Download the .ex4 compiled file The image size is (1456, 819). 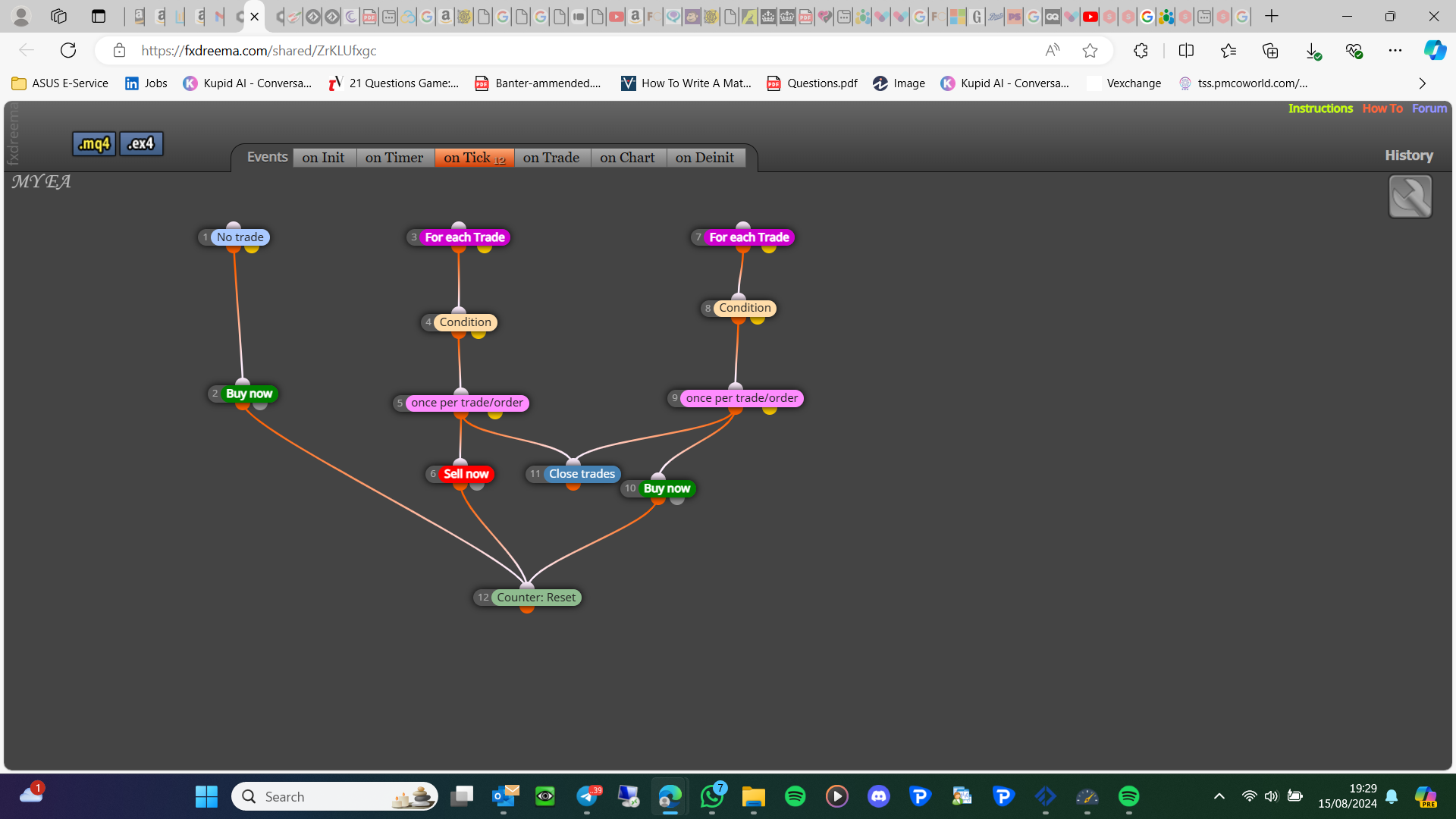pos(141,143)
